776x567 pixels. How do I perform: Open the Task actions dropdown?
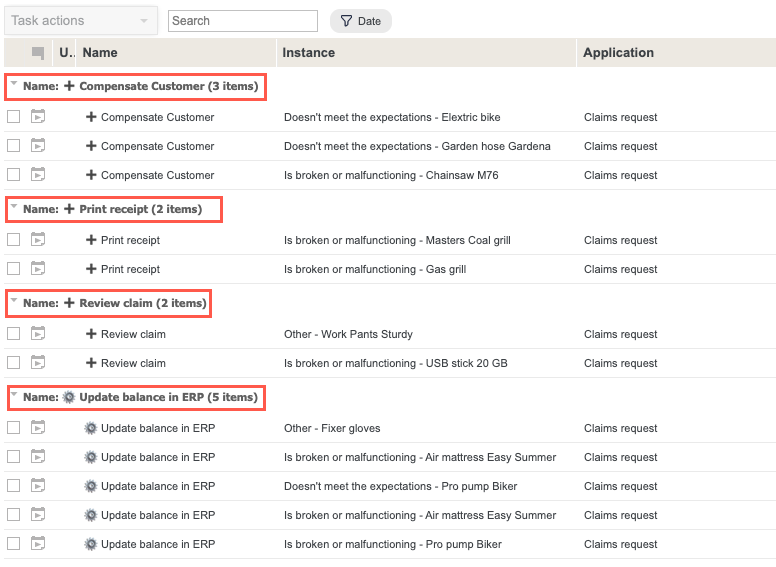click(x=80, y=21)
